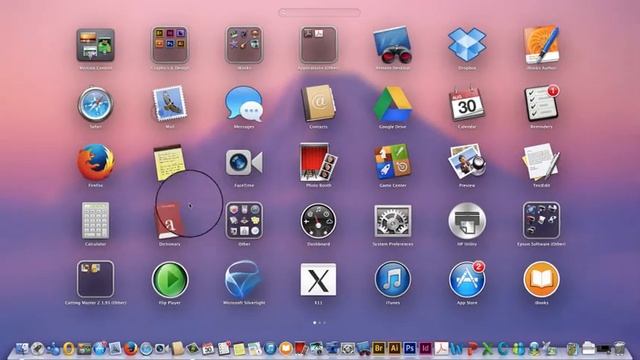
Task: Launch InDesign (Id) from the Dock
Action: (x=425, y=348)
